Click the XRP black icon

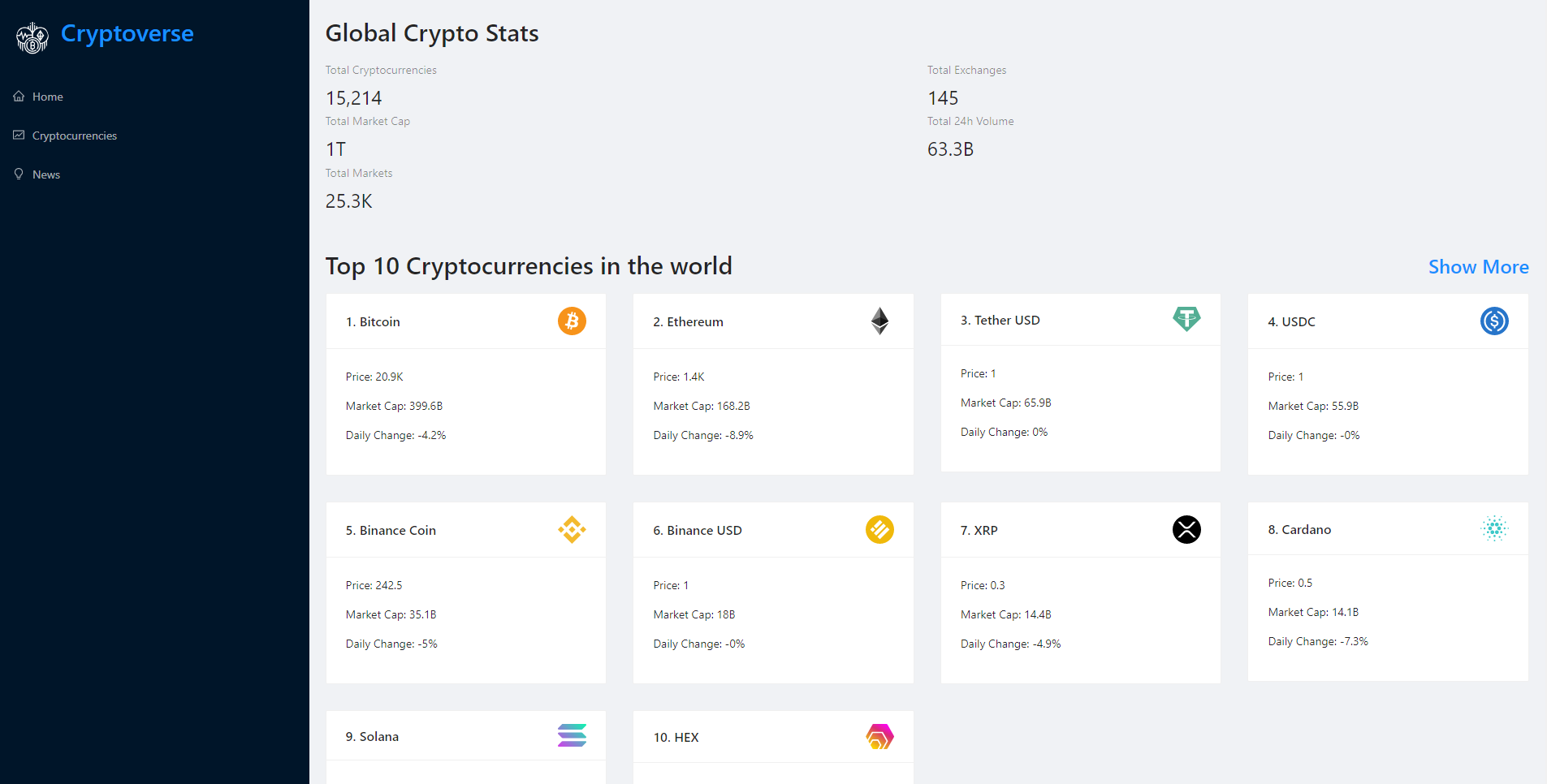(1186, 530)
